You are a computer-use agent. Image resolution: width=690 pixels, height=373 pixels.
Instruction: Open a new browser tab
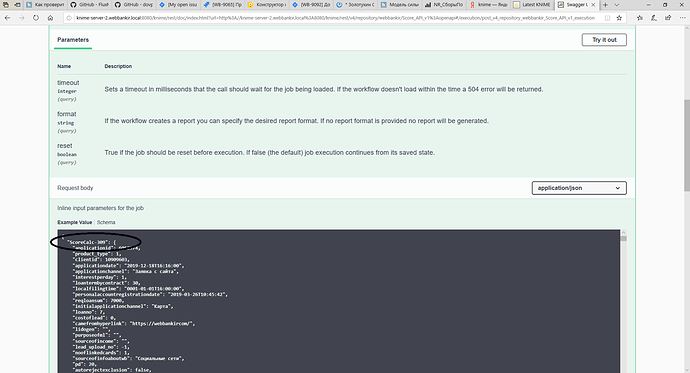point(606,5)
